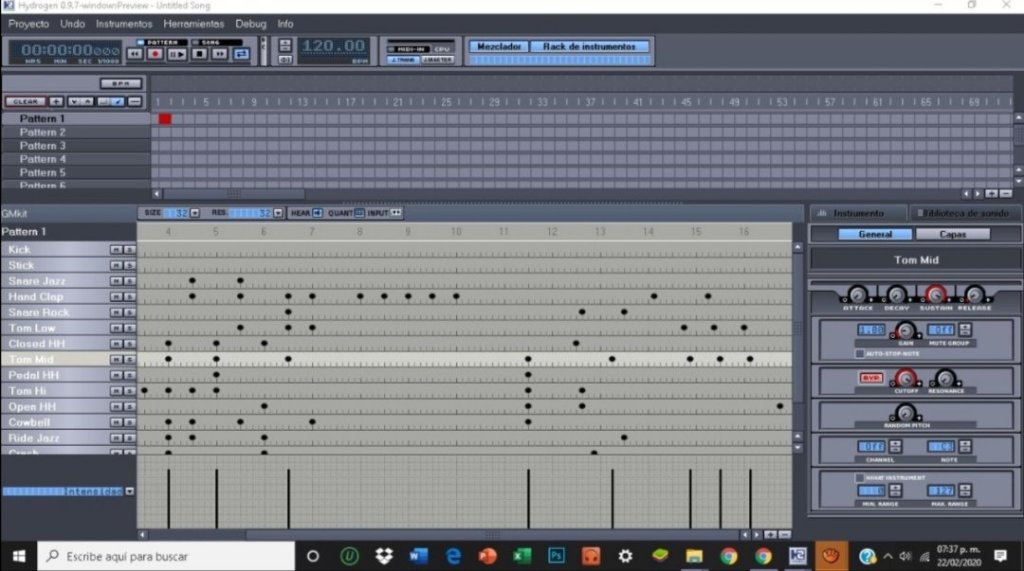The width and height of the screenshot is (1024, 571).
Task: Click the stop playback button
Action: click(x=199, y=54)
